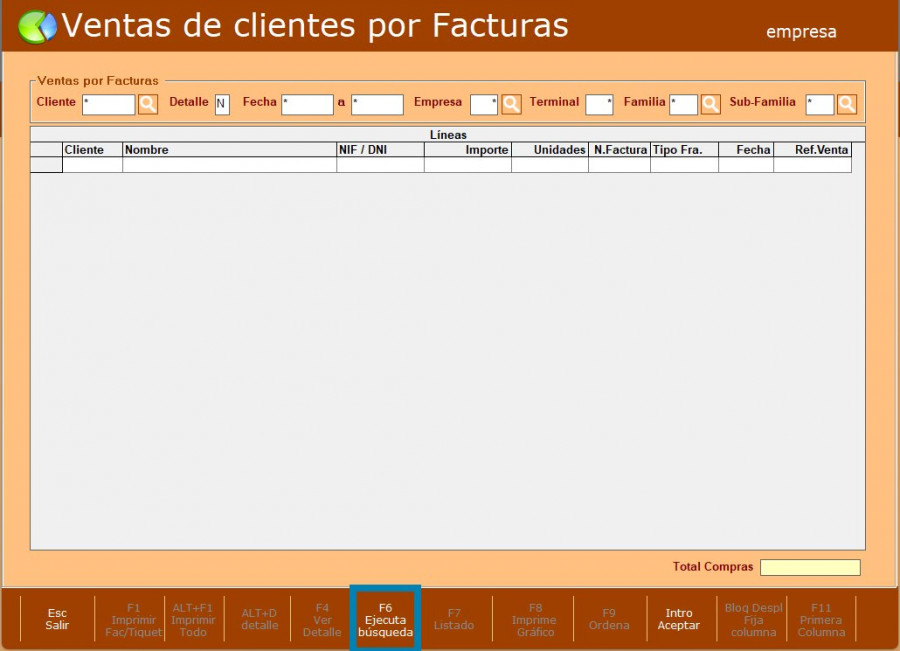The height and width of the screenshot is (651, 900).
Task: Click the F11 Primera Columna button
Action: [821, 619]
